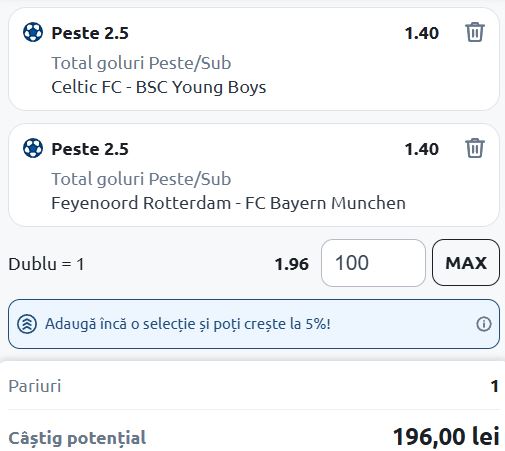The width and height of the screenshot is (505, 451).
Task: Click the 1.40 odds on Feyenoord selection
Action: click(422, 149)
